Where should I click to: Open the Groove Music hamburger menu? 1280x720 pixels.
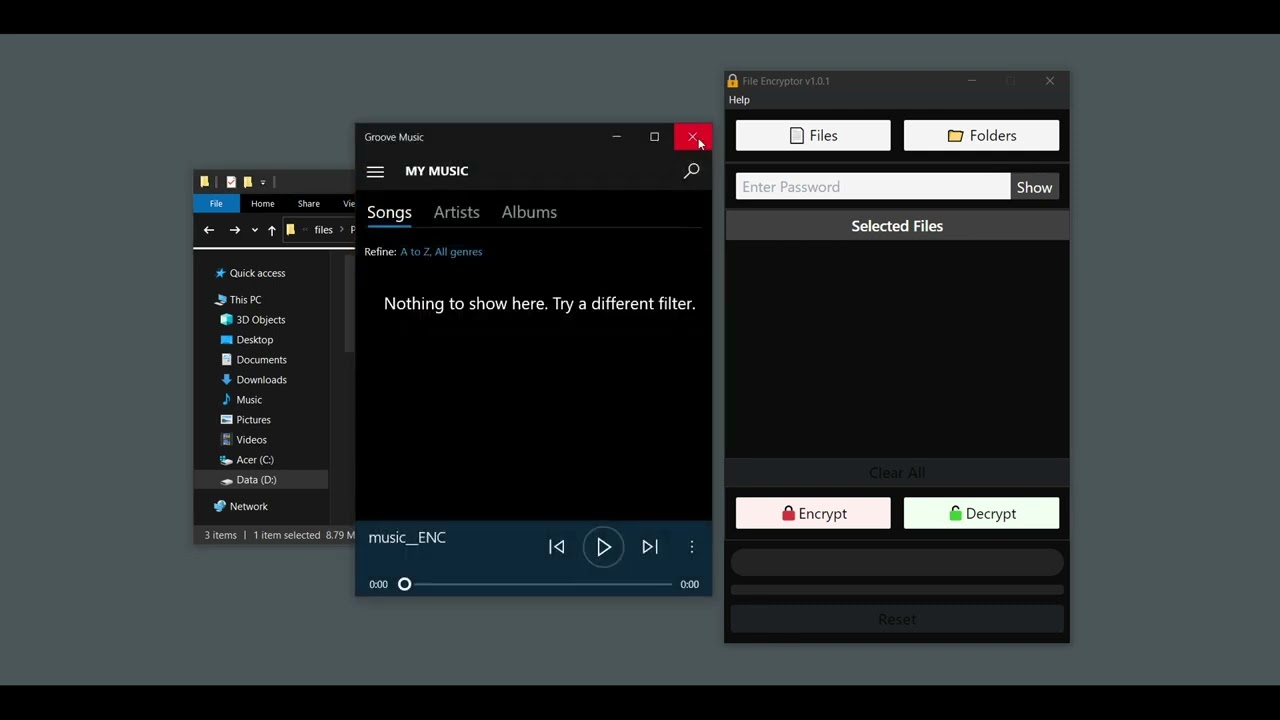(375, 172)
